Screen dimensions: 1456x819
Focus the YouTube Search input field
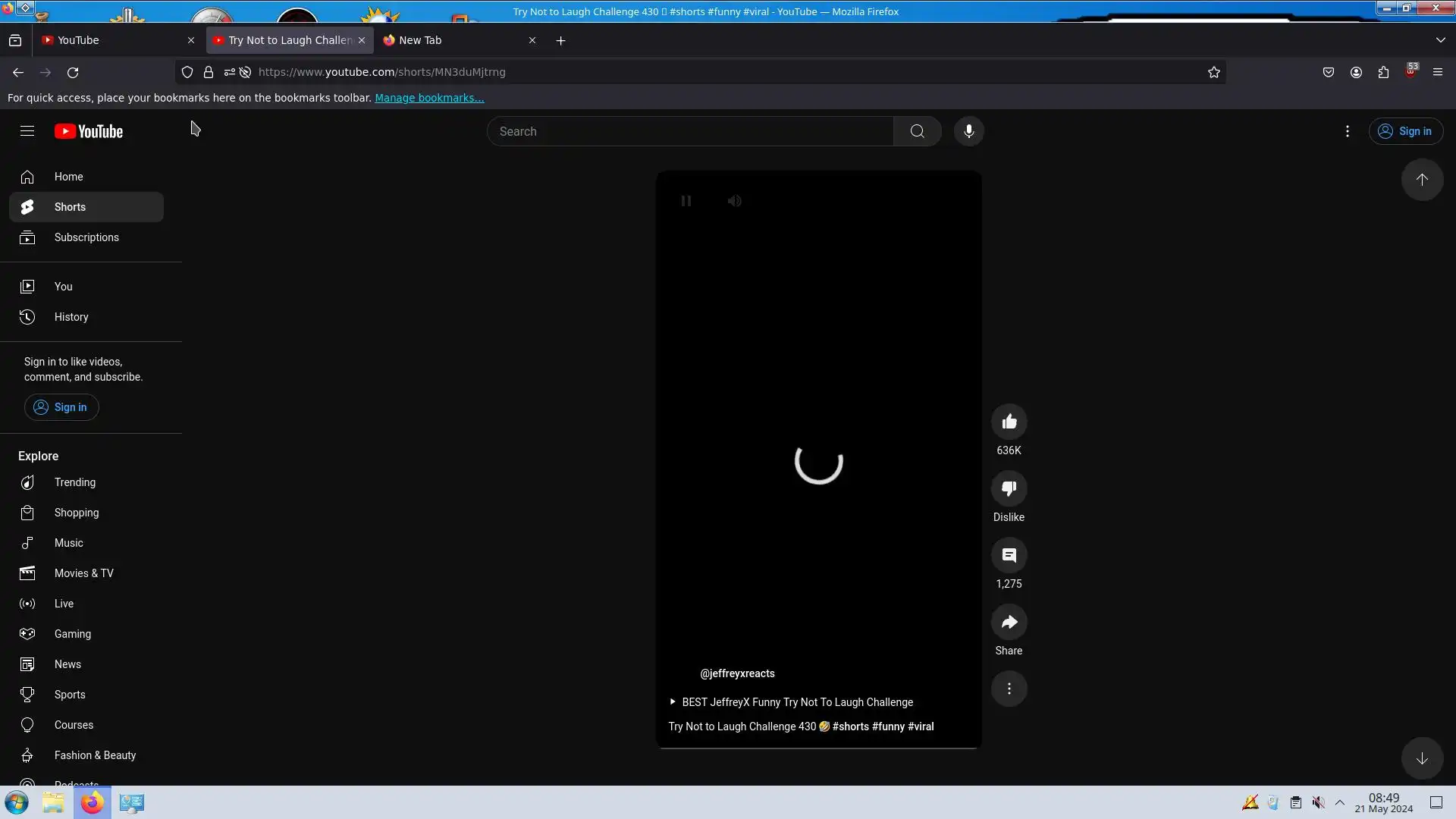690,131
